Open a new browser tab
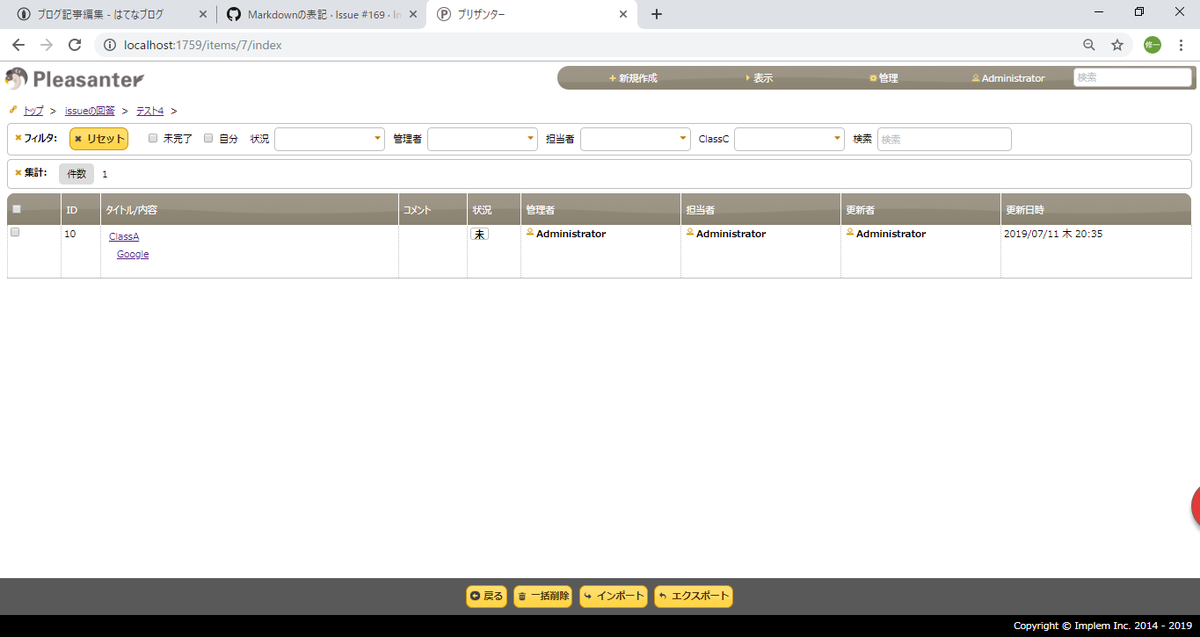Screen dimensions: 1200x637 click(x=657, y=14)
